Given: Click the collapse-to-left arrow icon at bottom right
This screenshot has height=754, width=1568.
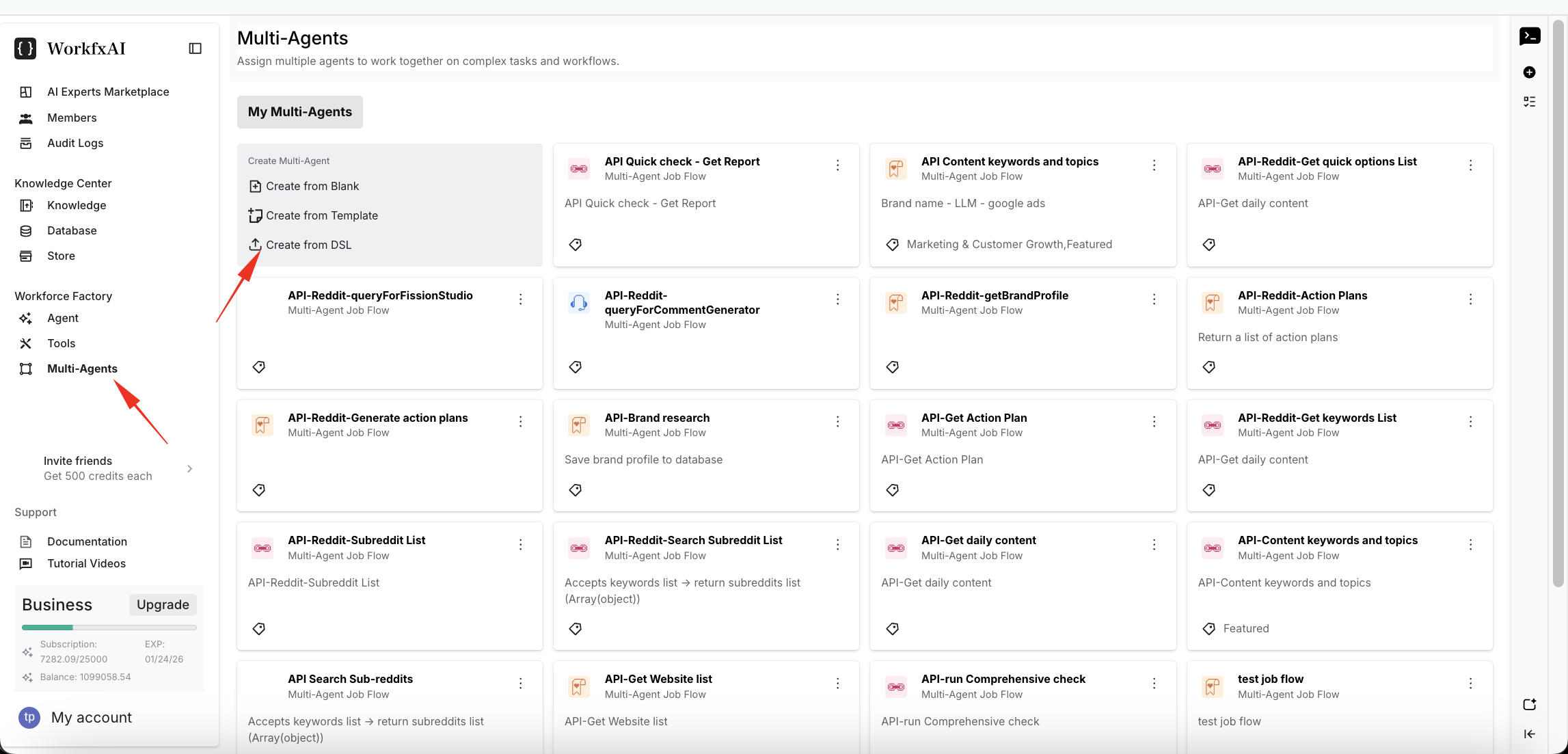Looking at the screenshot, I should pyautogui.click(x=1529, y=734).
